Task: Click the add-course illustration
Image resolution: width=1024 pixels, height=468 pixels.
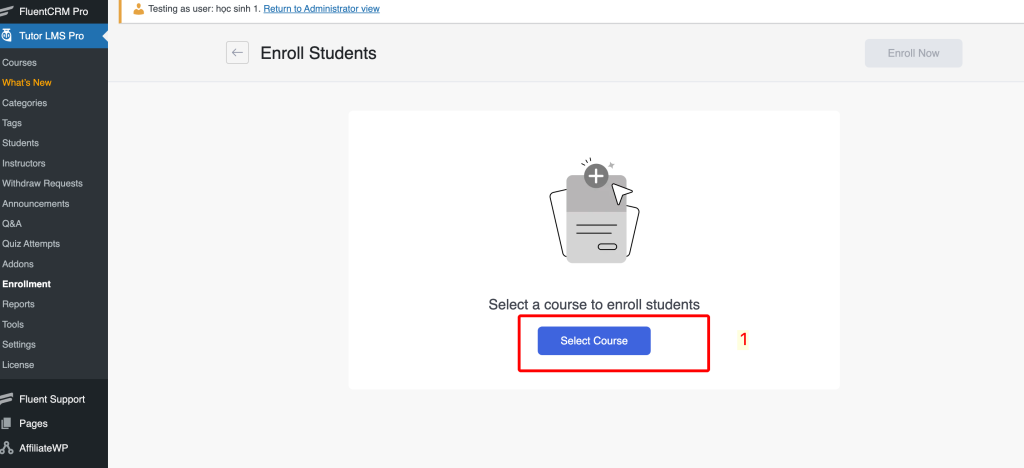Action: [x=594, y=211]
